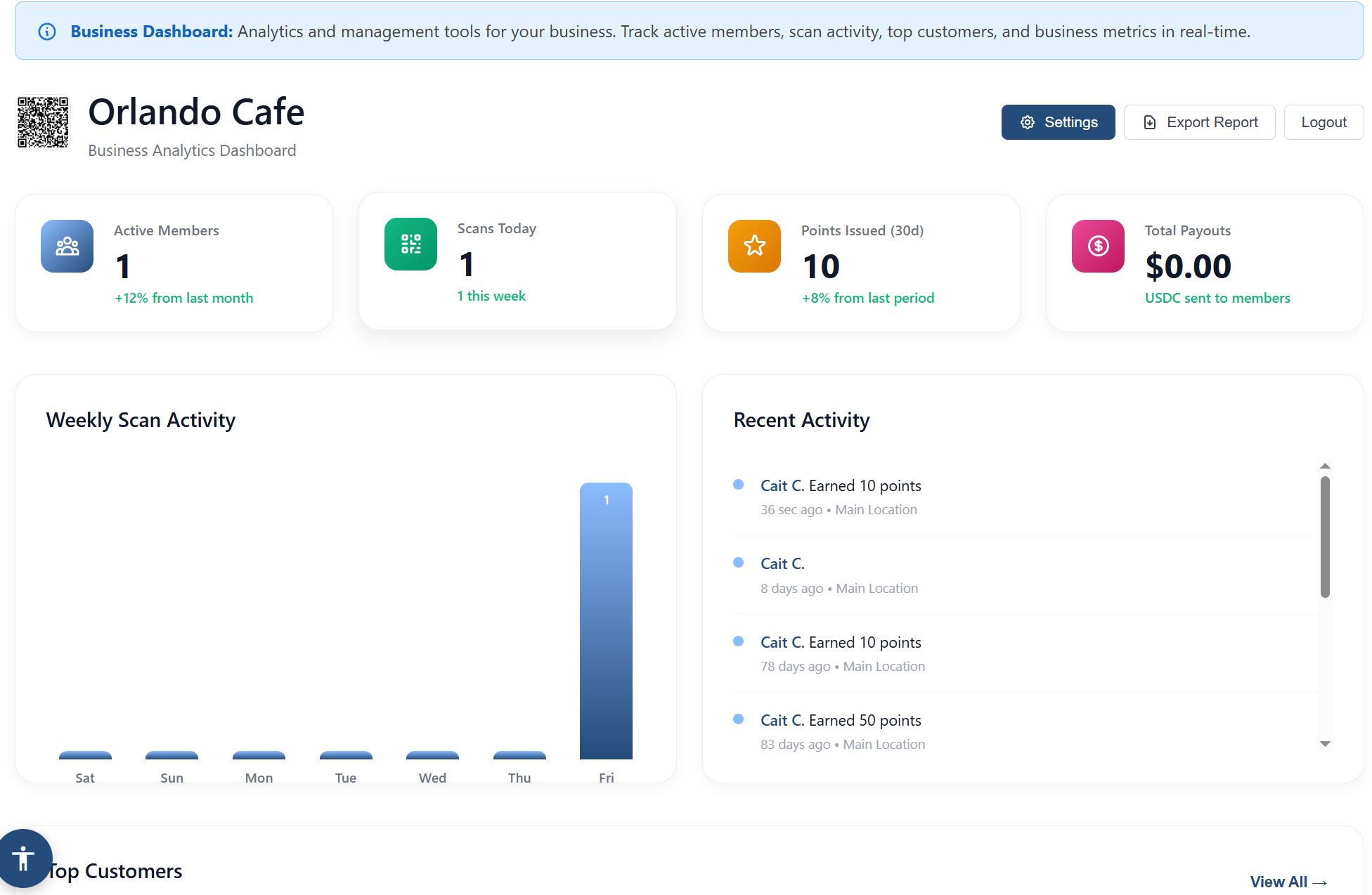
Task: Click the pink dollar Total Payouts icon
Action: pos(1099,246)
